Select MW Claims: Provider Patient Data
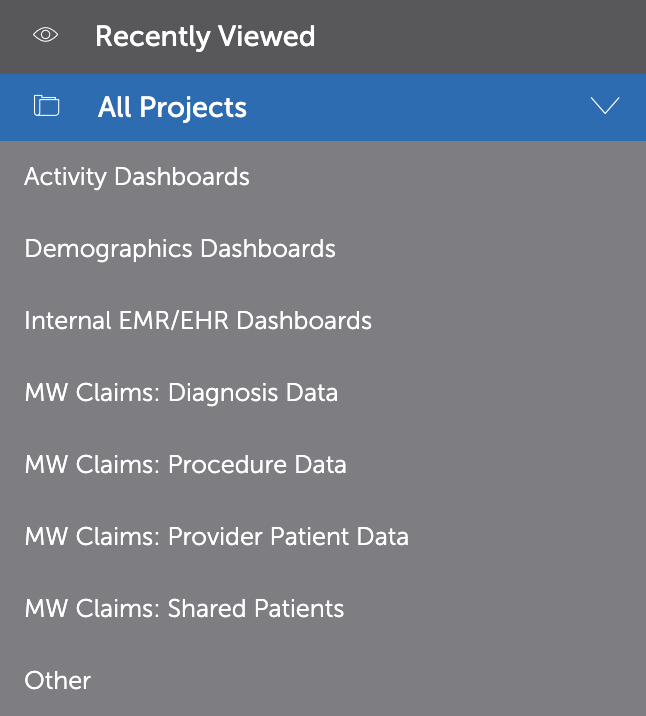 pos(216,537)
